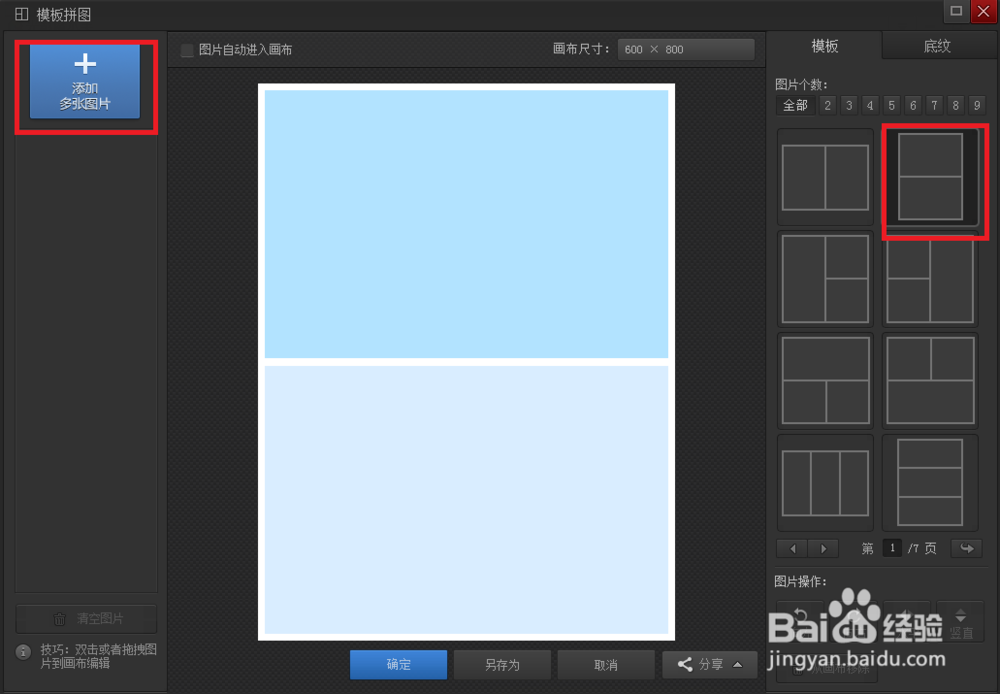The width and height of the screenshot is (1000, 694).
Task: Click the 添加多张图片 add images button
Action: pos(85,82)
